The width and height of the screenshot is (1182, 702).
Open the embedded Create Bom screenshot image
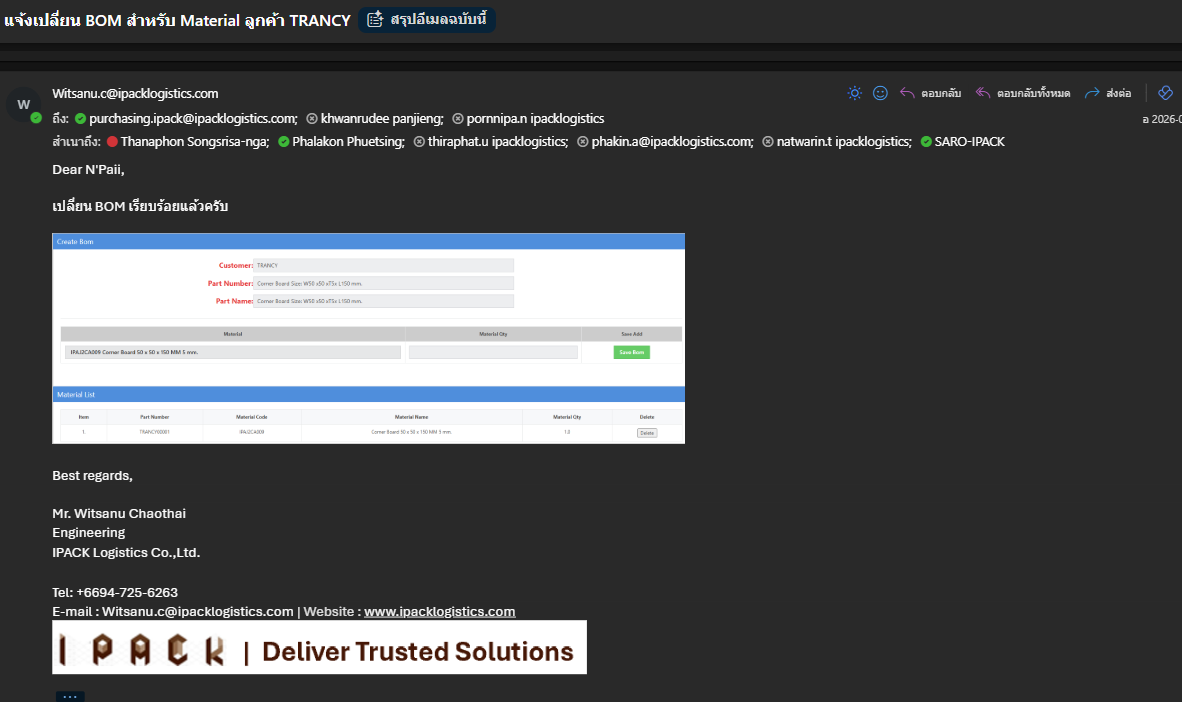click(369, 339)
